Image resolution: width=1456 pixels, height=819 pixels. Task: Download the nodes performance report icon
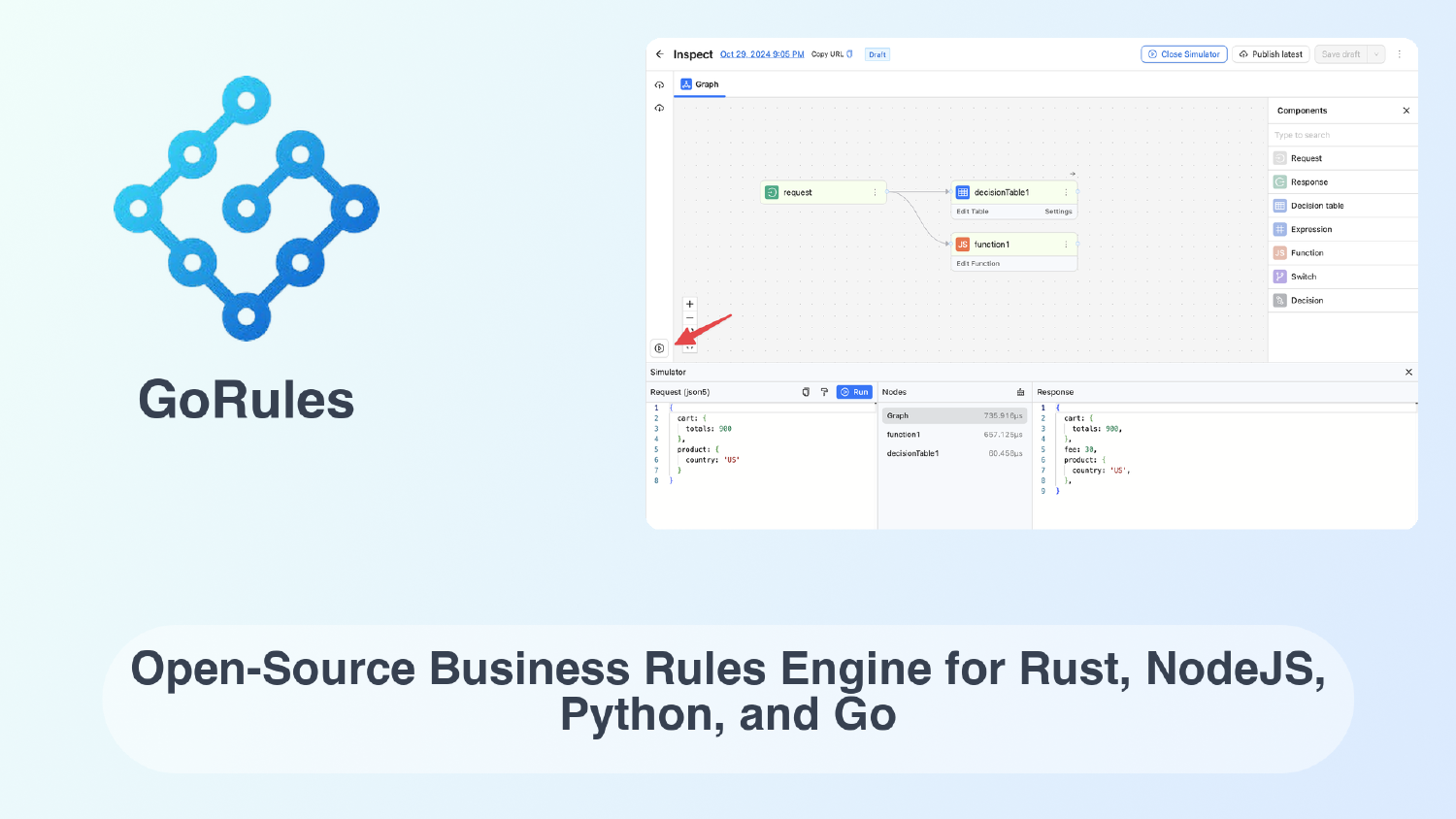[1020, 391]
